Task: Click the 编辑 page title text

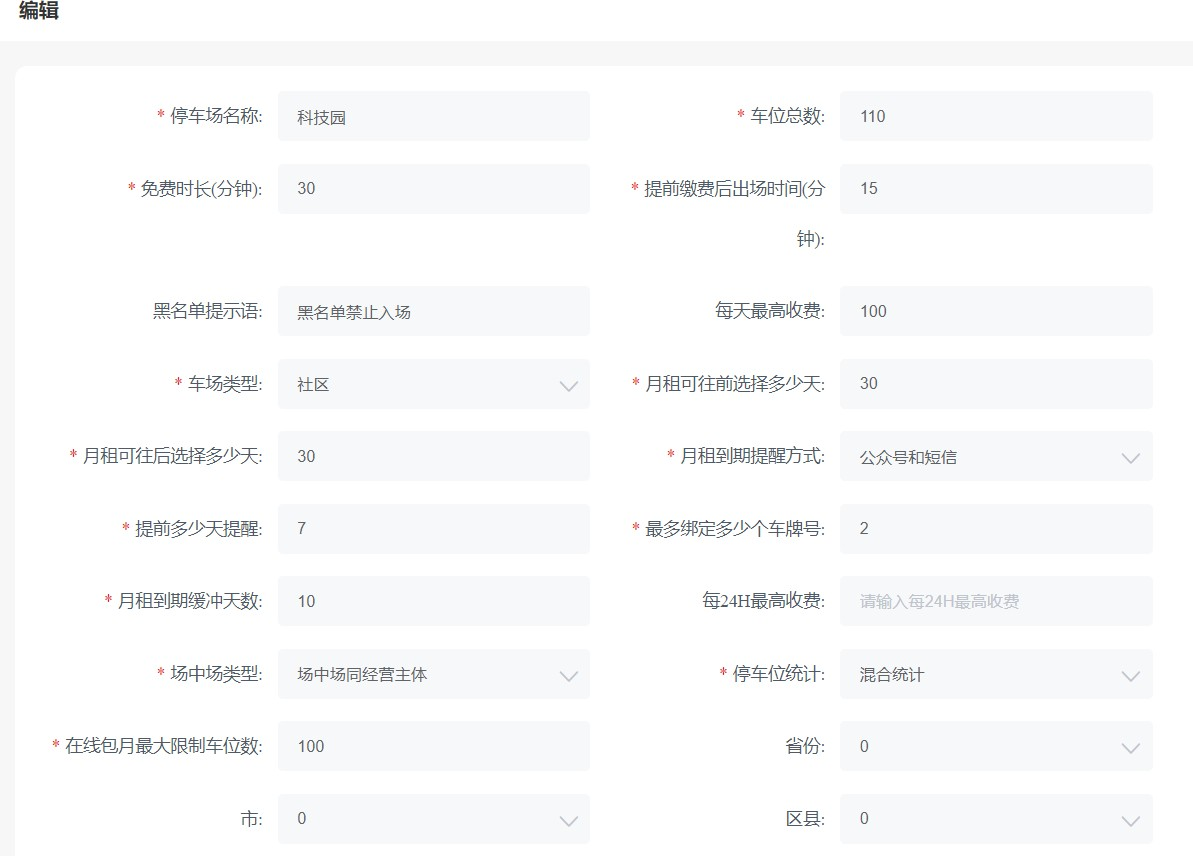Action: [39, 10]
